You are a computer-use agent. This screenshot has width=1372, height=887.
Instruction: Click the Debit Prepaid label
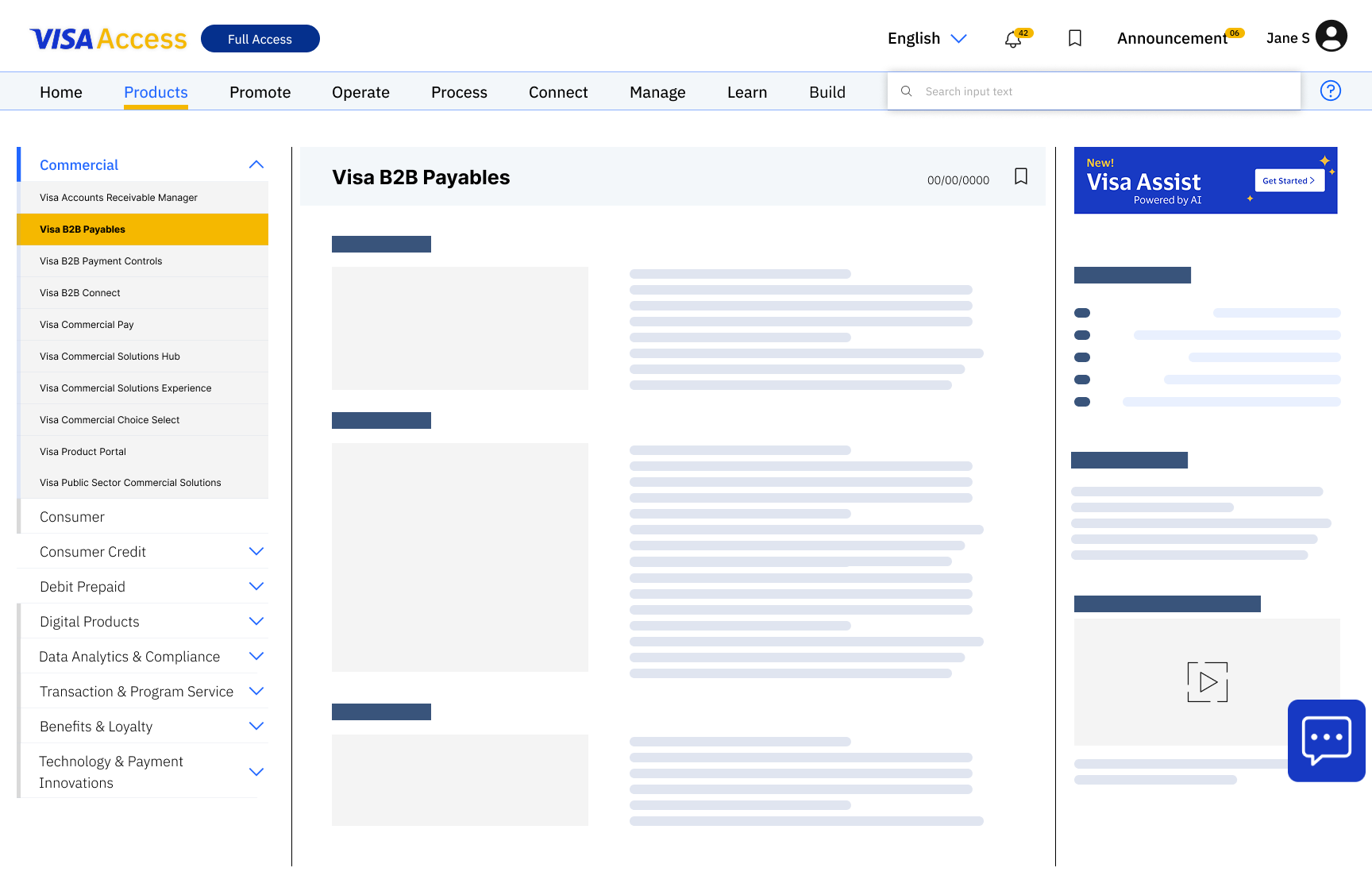(x=83, y=587)
